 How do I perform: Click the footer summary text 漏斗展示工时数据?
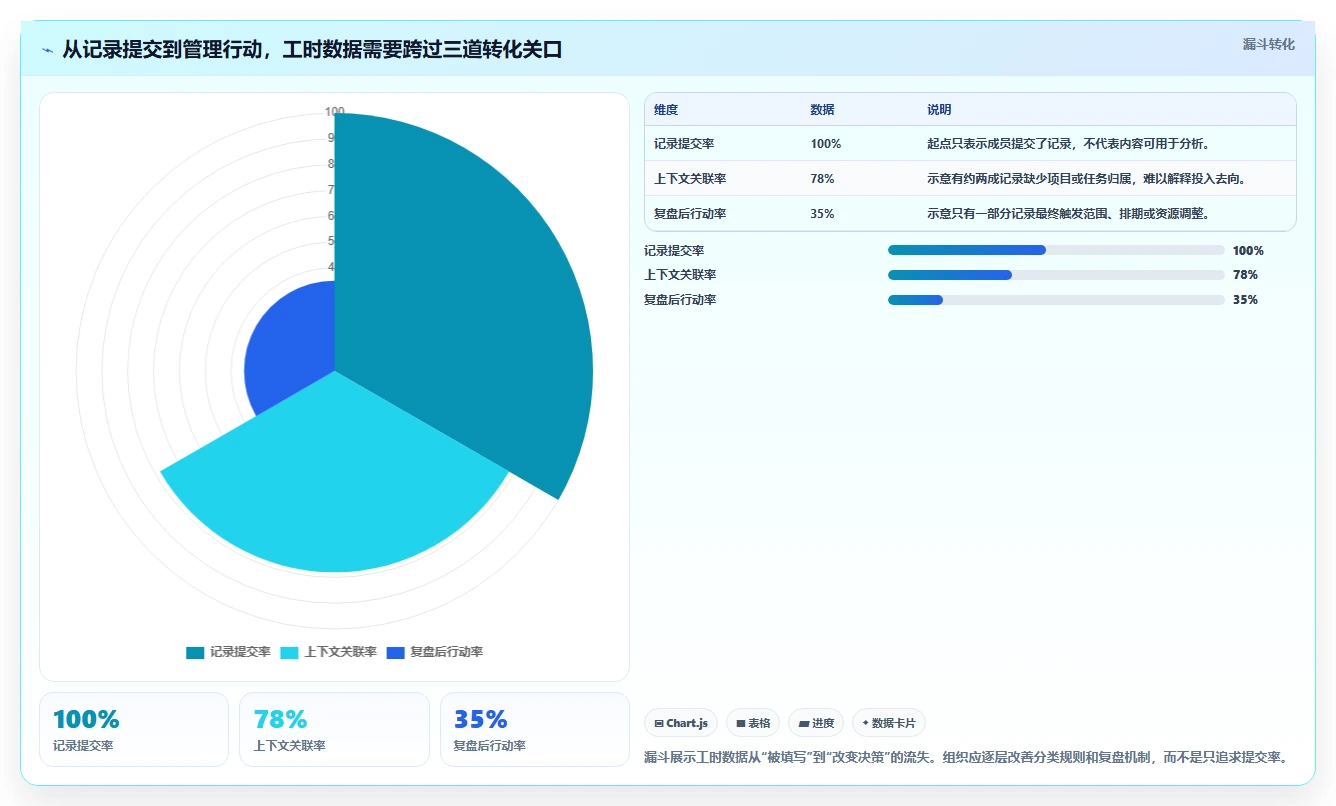coord(965,757)
